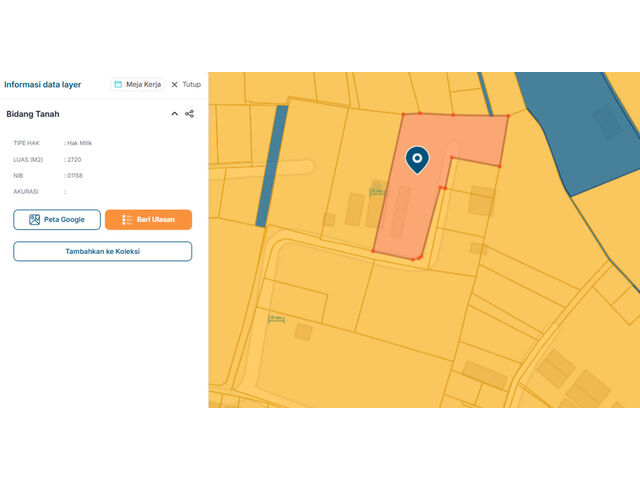Click the NIB value 01158
The height and width of the screenshot is (480, 640).
click(74, 175)
